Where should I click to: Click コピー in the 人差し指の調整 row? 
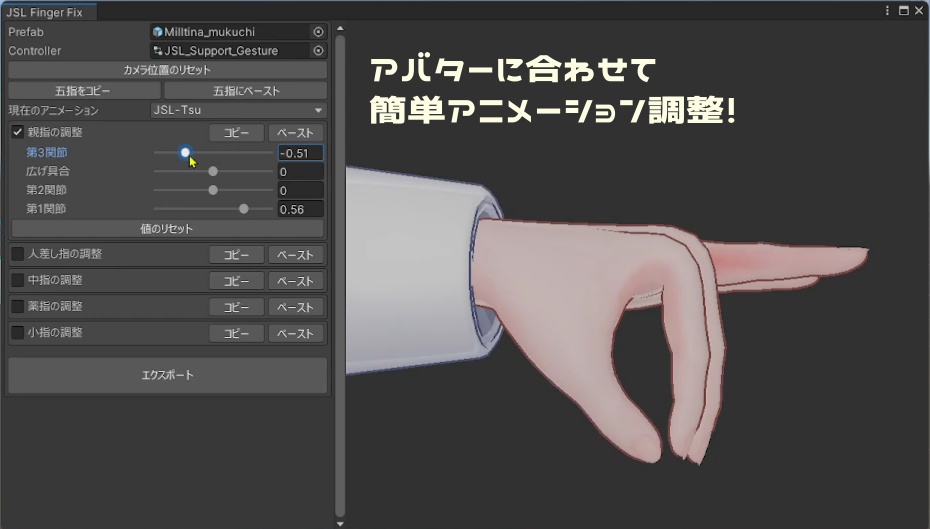click(x=236, y=255)
